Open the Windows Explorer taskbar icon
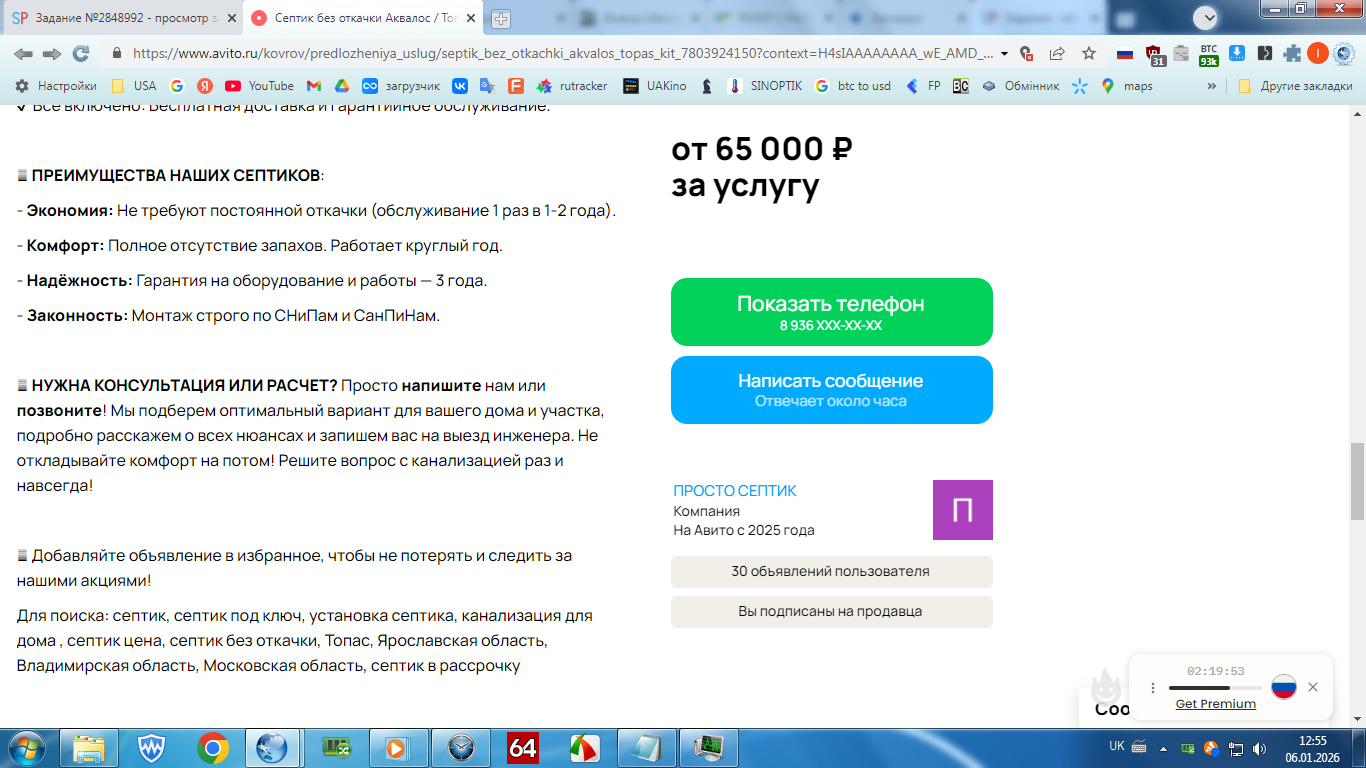The image size is (1366, 768). point(89,748)
